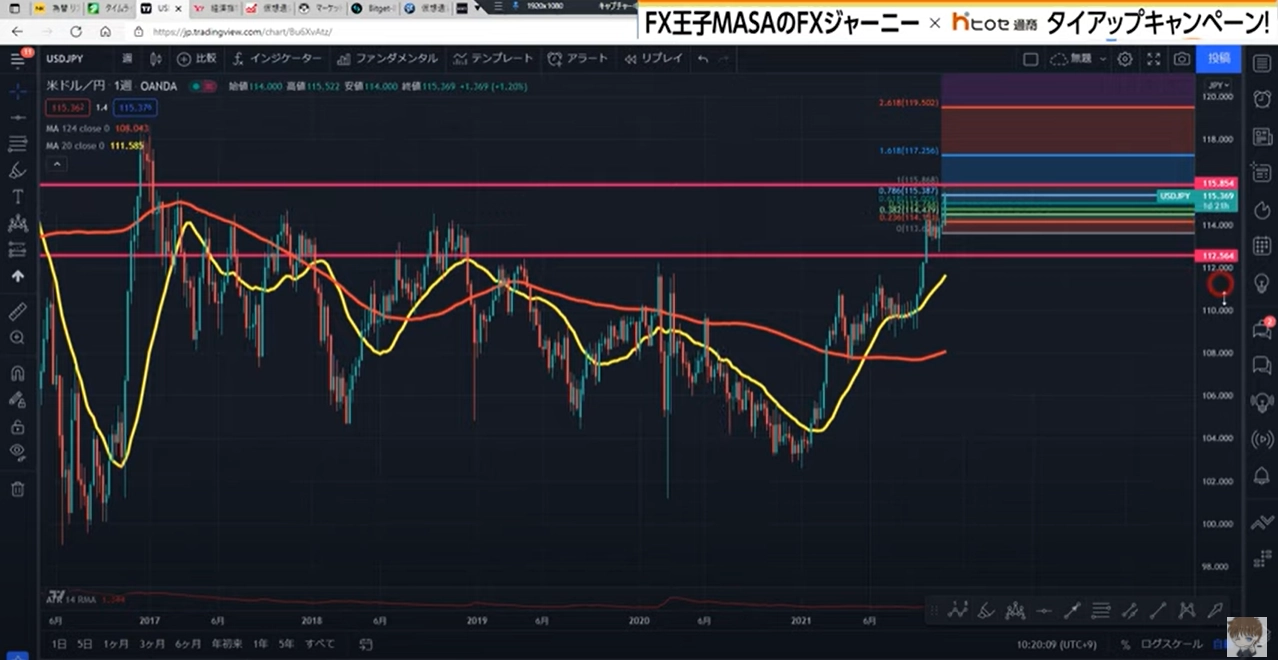Click the blue 投稿 publish button
The image size is (1278, 660).
tap(1218, 59)
